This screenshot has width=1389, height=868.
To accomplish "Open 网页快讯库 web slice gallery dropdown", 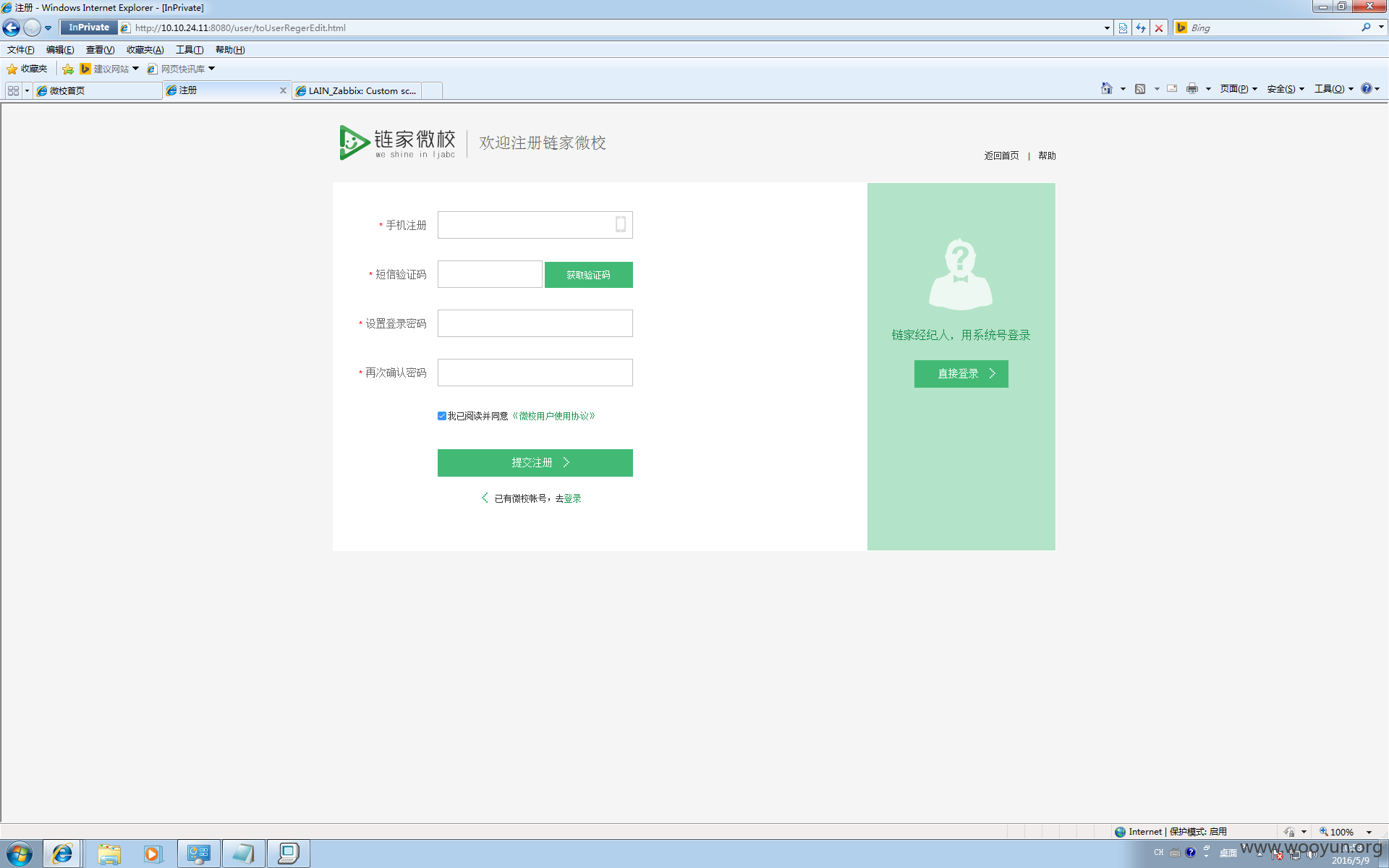I will tap(181, 69).
